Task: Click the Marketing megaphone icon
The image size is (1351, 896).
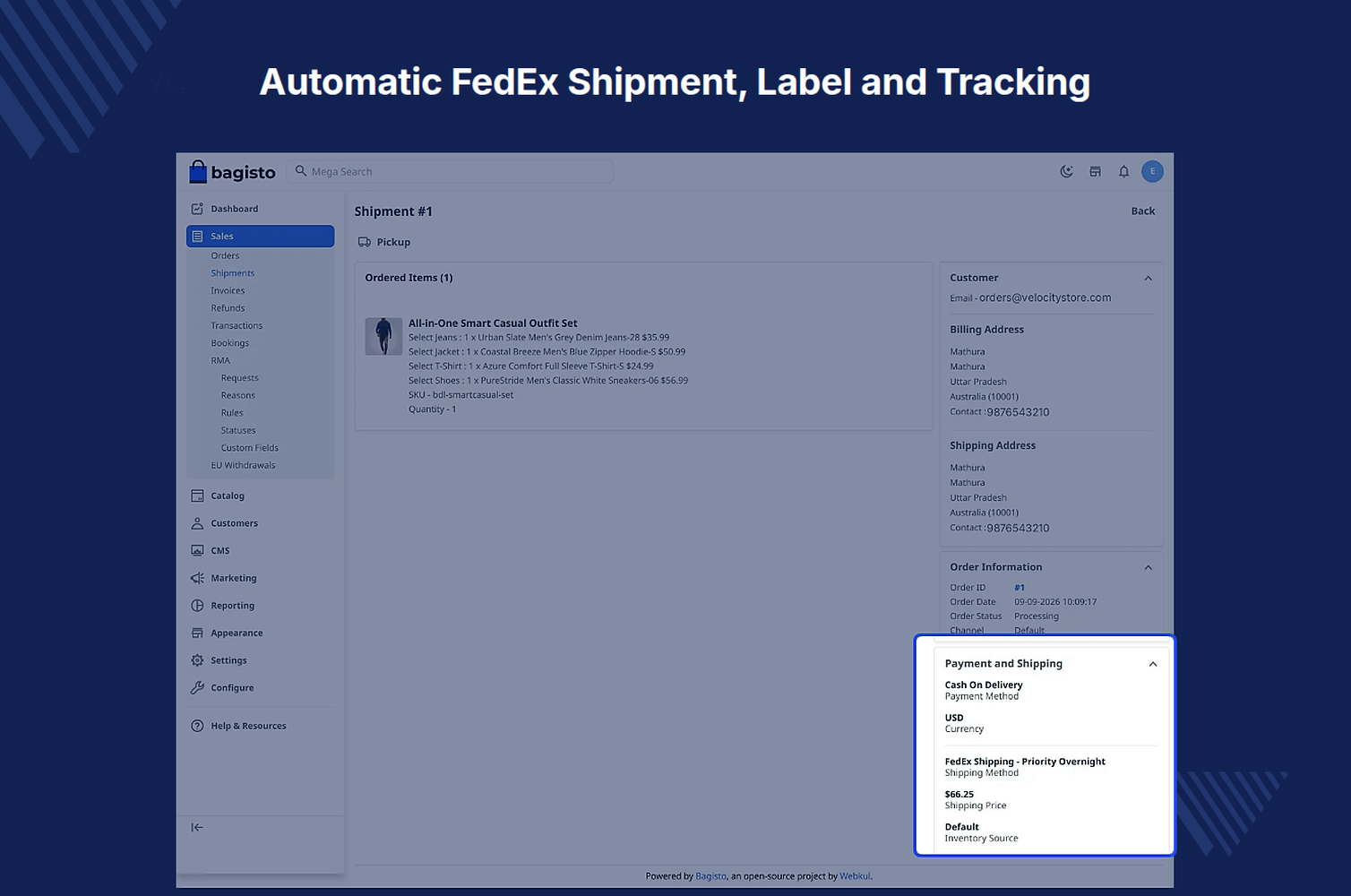Action: click(x=197, y=578)
